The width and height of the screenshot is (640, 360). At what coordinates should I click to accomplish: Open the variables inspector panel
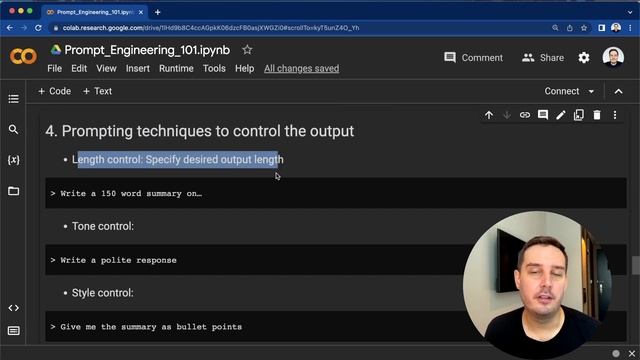13,160
